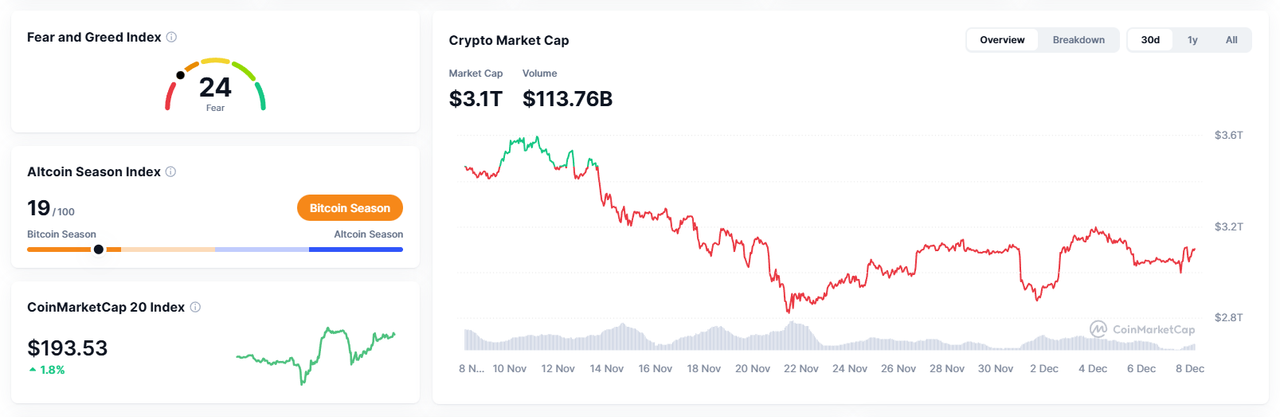Switch chart to Breakdown view
Viewport: 1280px width, 417px height.
tap(1078, 40)
